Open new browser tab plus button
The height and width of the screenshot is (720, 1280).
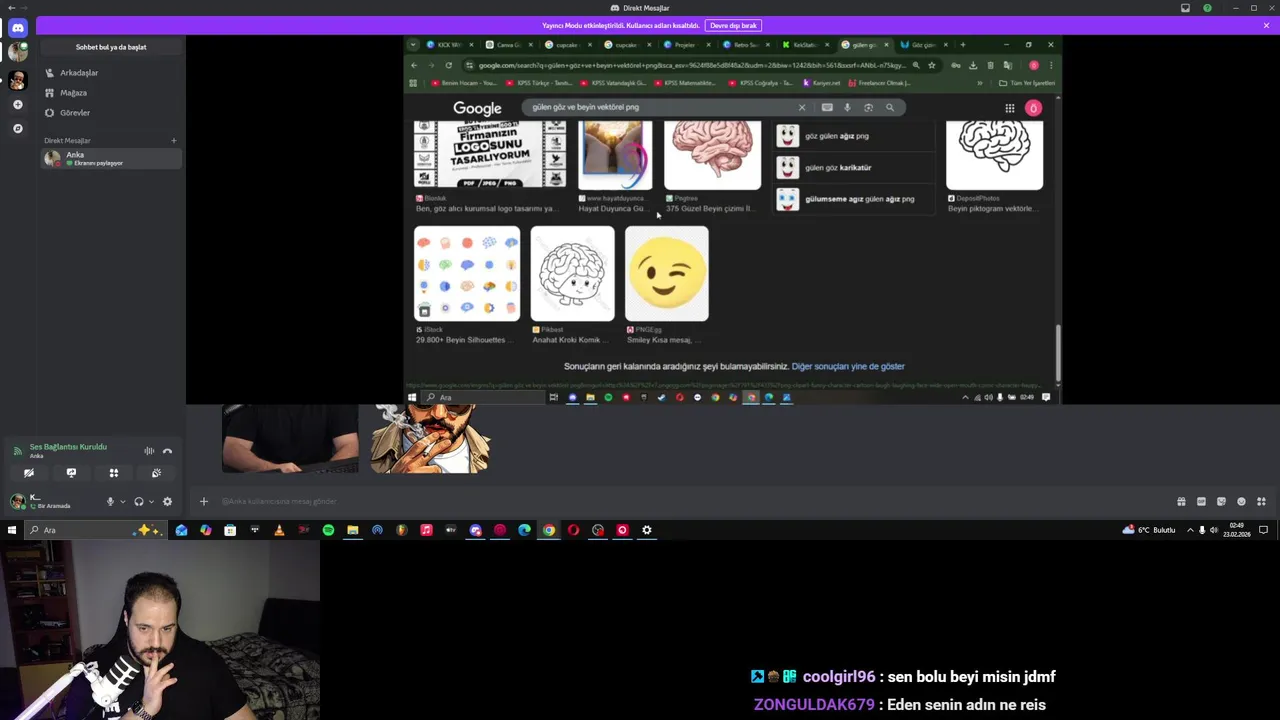point(963,45)
